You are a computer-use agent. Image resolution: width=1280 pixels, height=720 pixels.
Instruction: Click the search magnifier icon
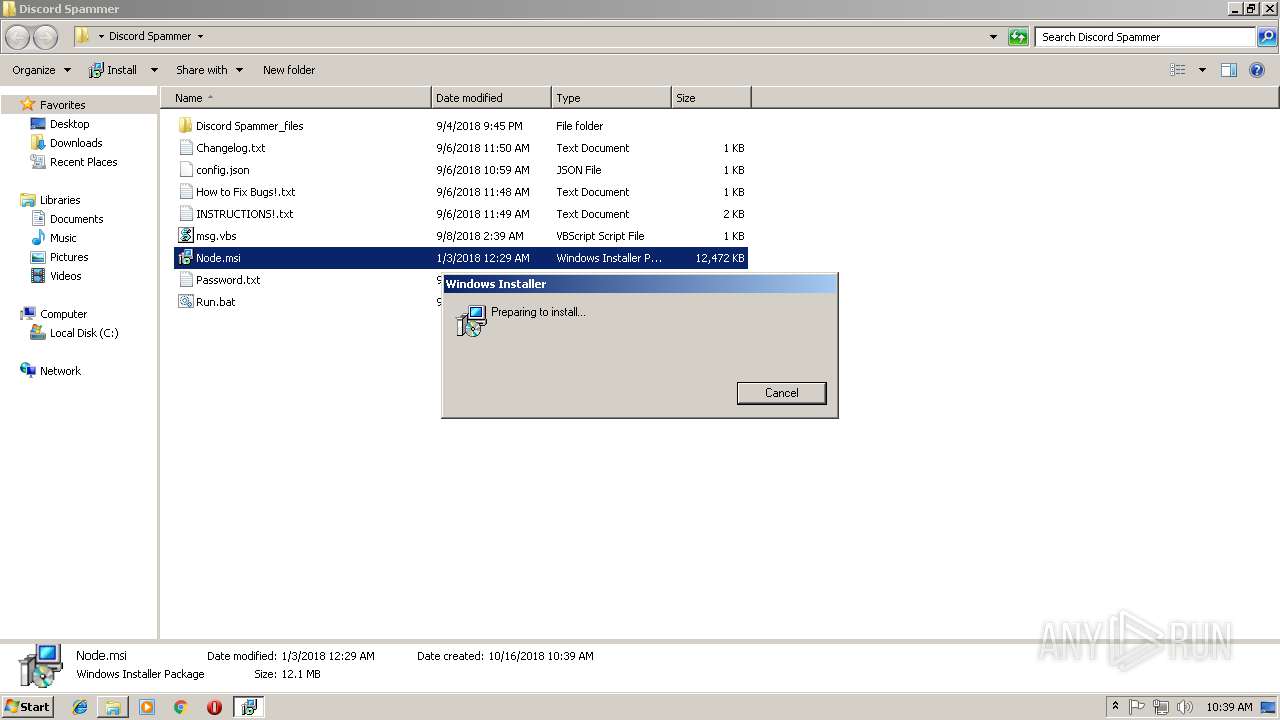click(1266, 37)
